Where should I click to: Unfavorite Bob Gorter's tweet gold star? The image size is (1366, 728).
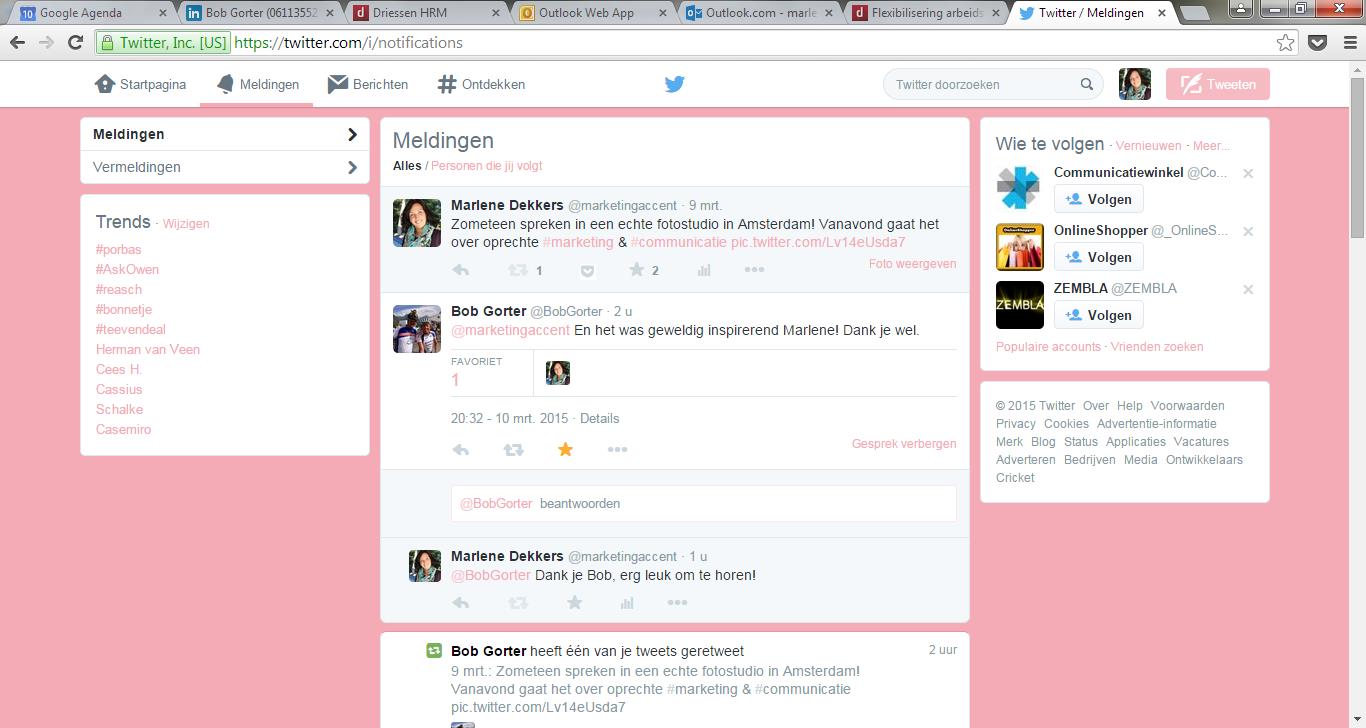[x=565, y=450]
